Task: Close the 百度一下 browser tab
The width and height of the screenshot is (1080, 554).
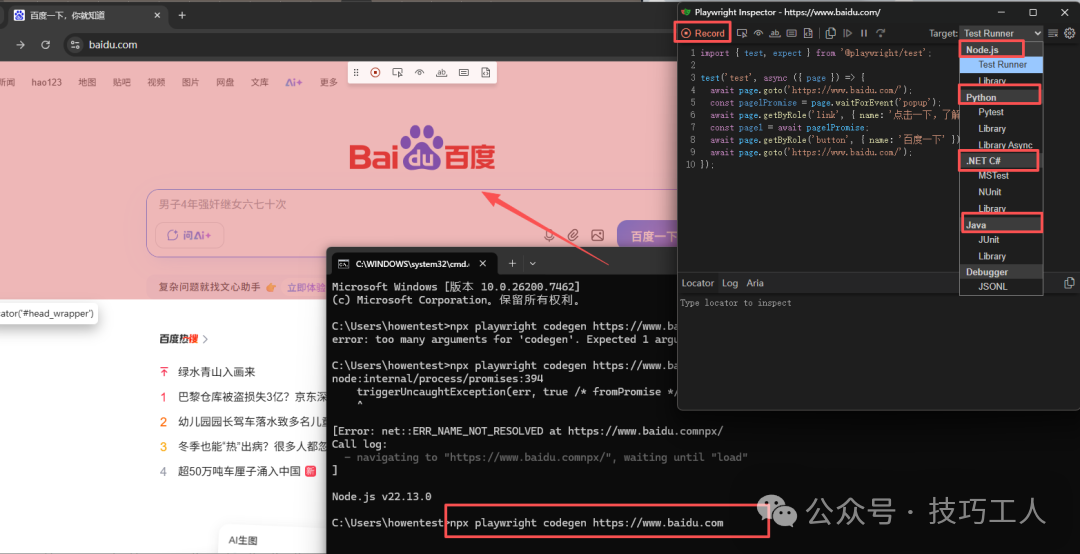Action: click(x=157, y=15)
